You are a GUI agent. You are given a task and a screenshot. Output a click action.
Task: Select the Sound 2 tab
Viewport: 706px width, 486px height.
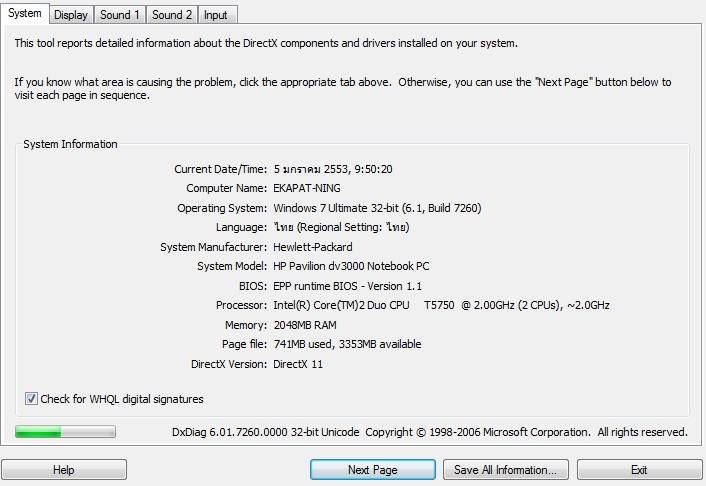click(x=171, y=15)
